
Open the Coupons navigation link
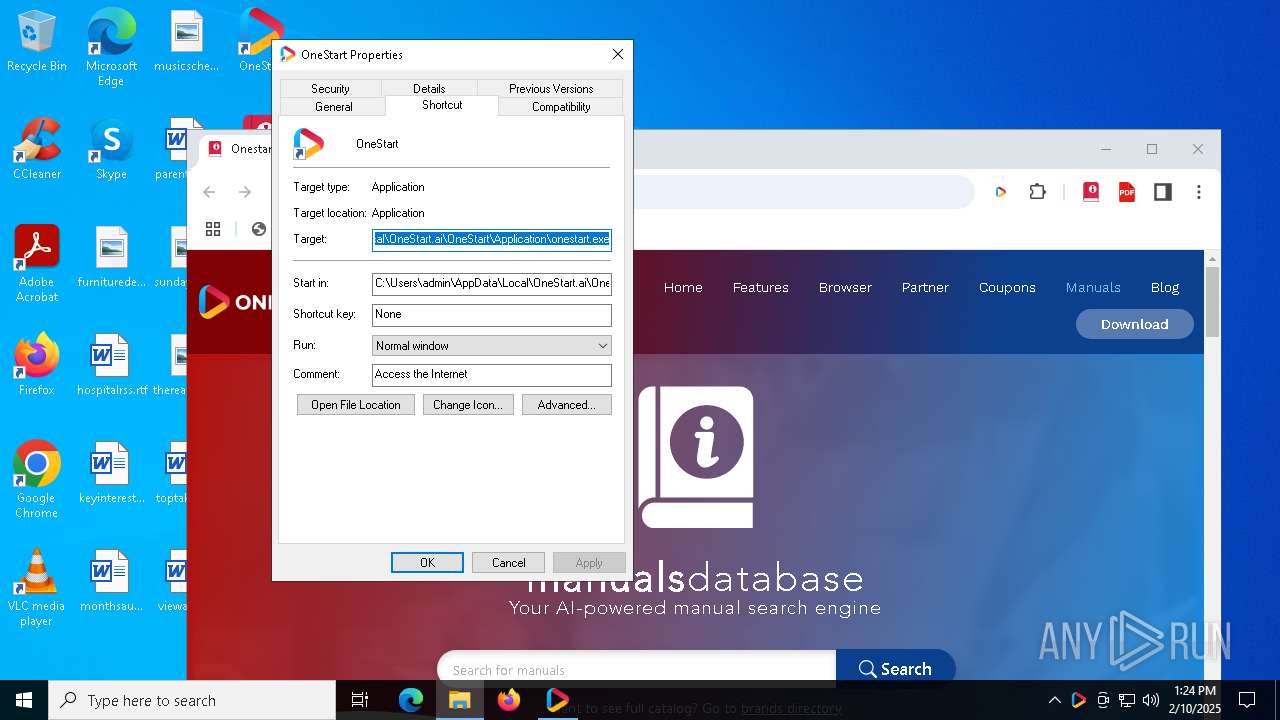coord(1007,288)
